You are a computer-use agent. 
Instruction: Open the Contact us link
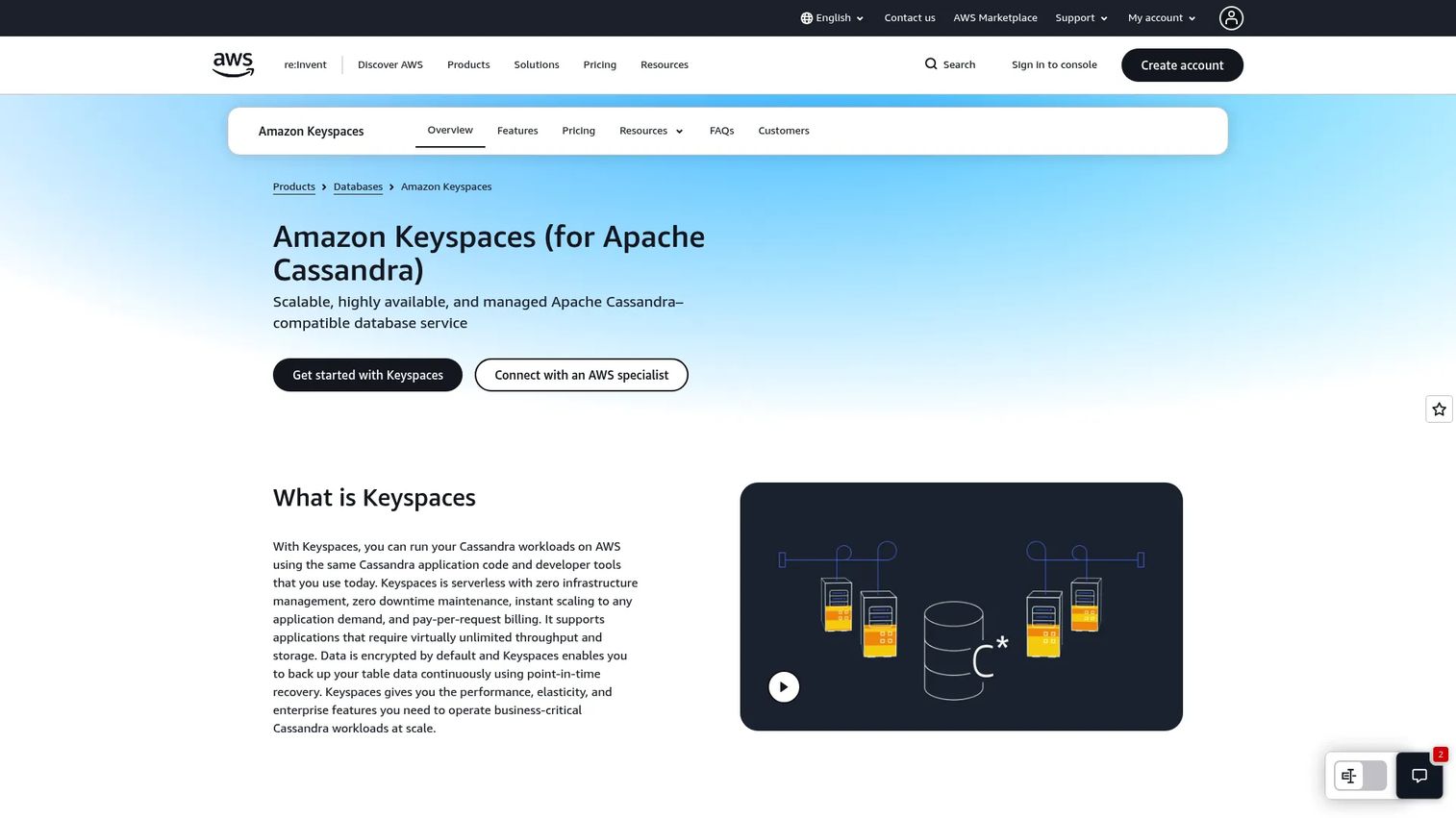(x=910, y=18)
